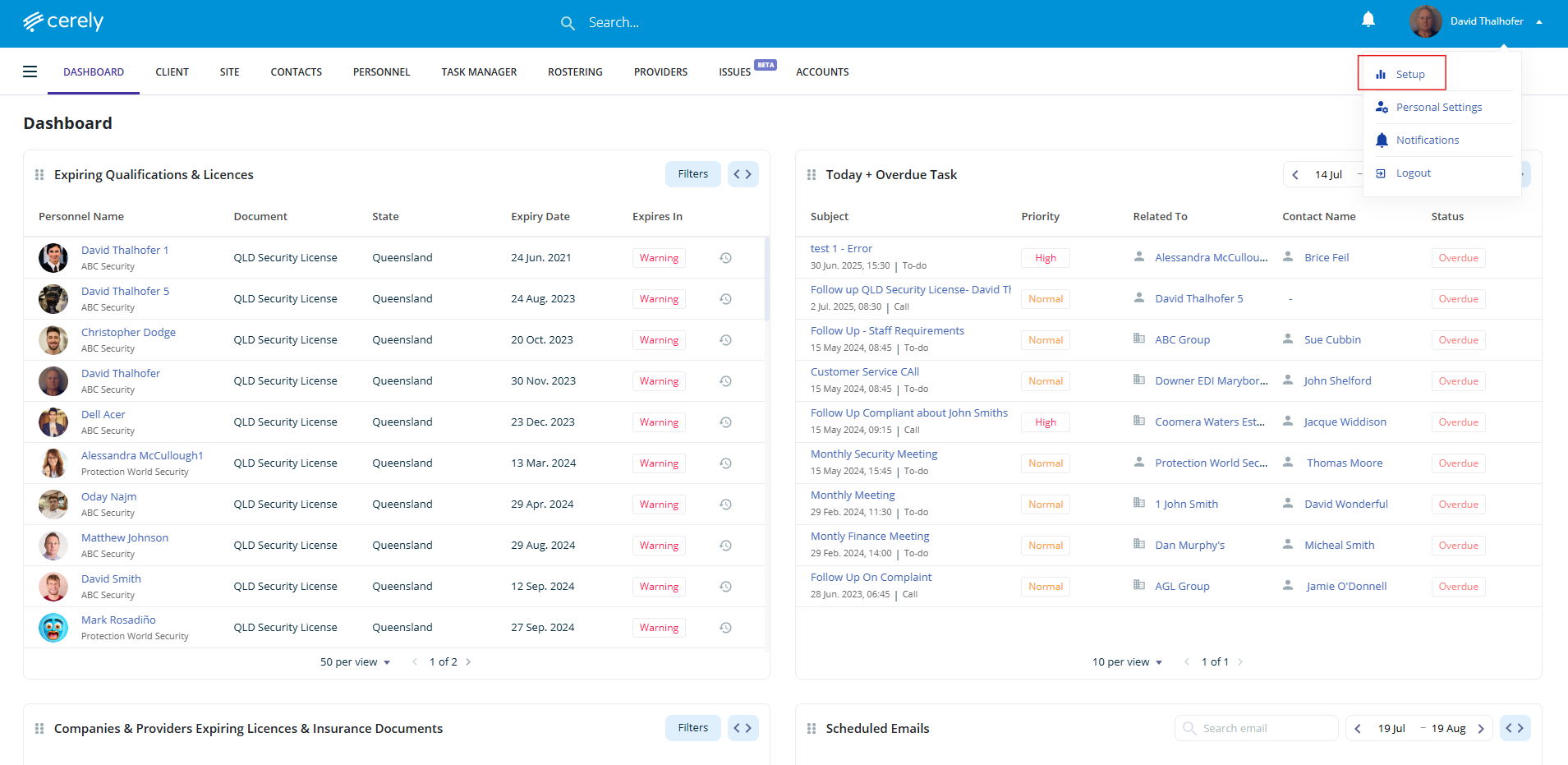
Task: Click the Cerely logo
Action: pyautogui.click(x=63, y=21)
